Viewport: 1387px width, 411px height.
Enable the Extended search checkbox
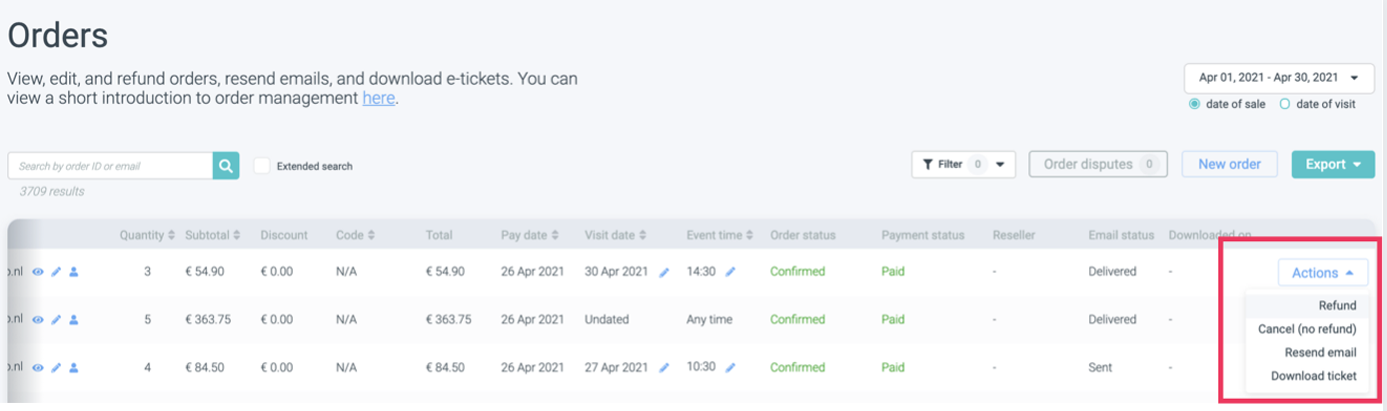tap(262, 166)
